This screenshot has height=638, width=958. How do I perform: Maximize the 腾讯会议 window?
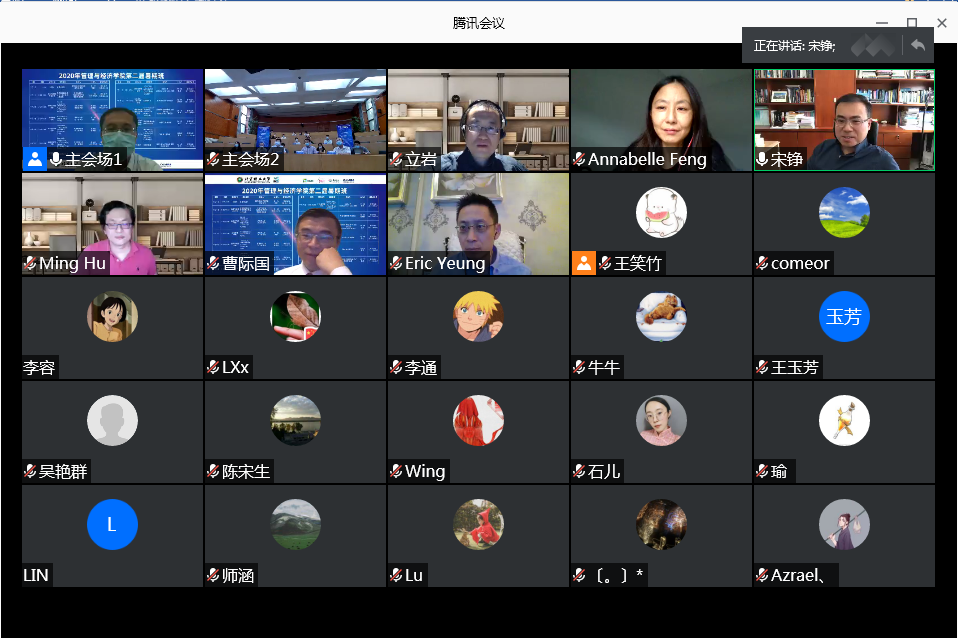click(911, 22)
